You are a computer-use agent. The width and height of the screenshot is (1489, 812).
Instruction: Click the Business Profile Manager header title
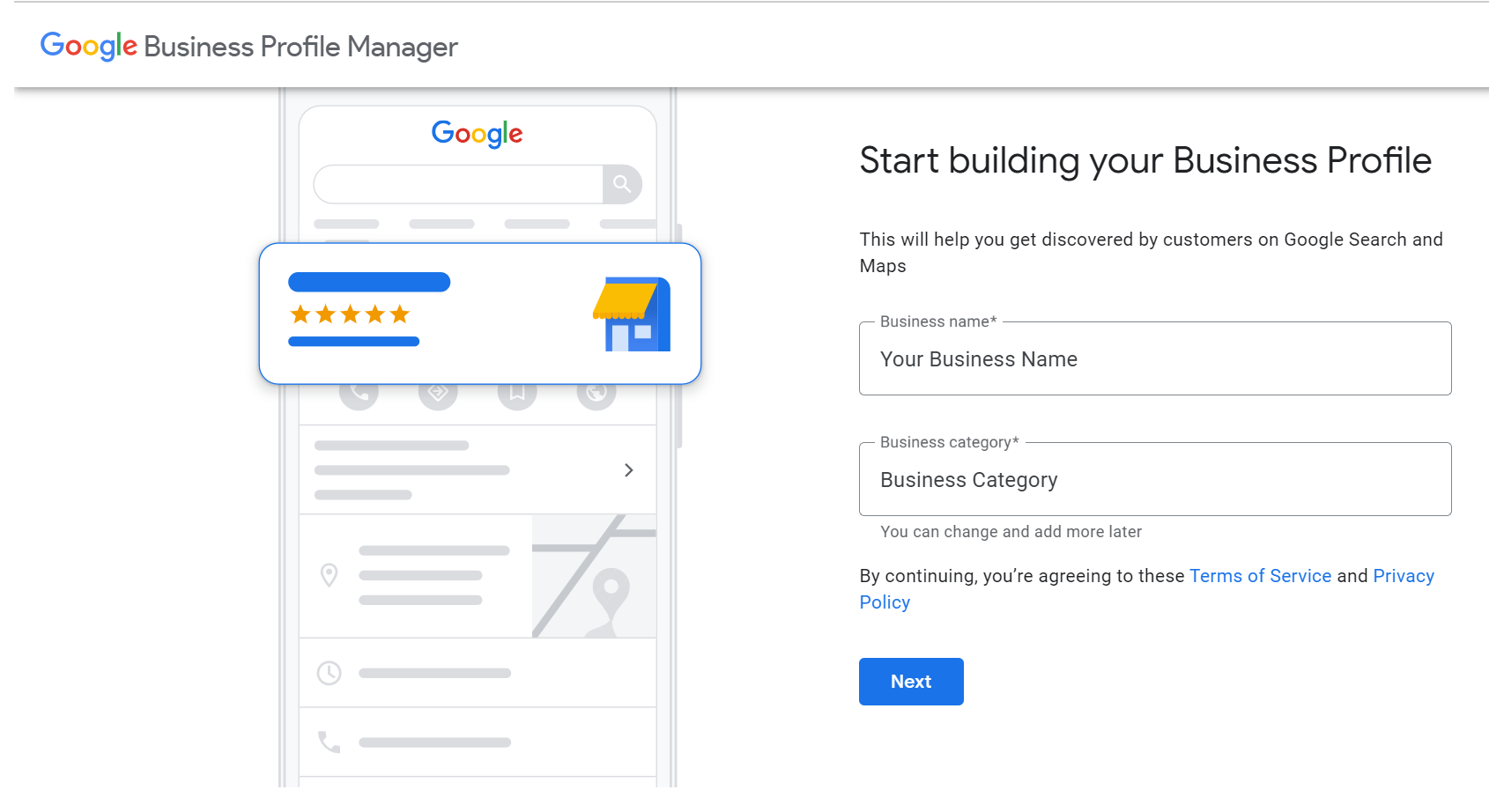click(x=300, y=47)
